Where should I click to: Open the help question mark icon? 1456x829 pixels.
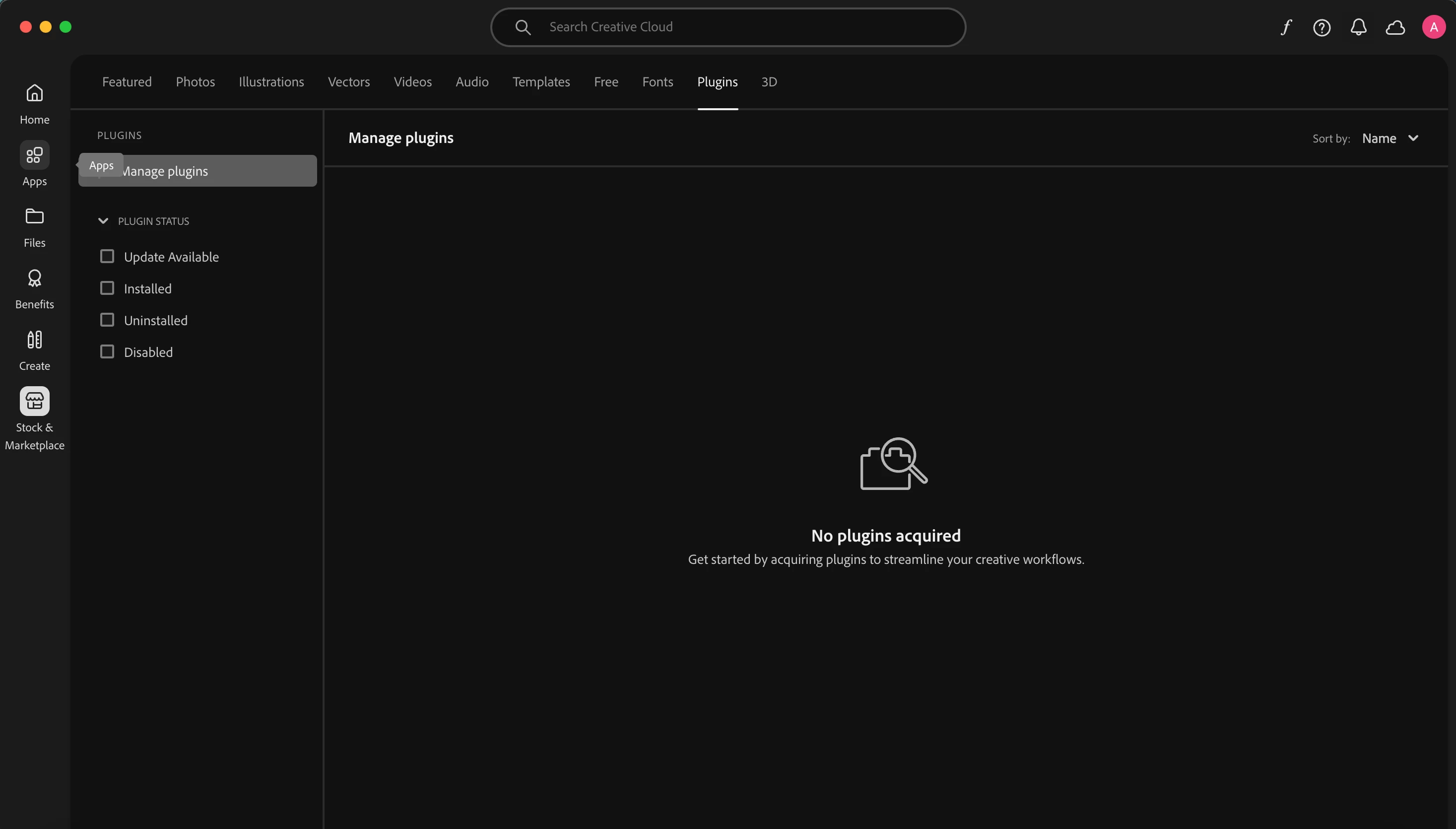(x=1322, y=27)
